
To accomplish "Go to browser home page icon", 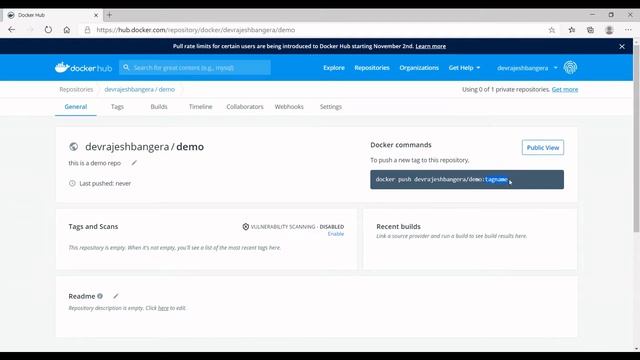I will 67,30.
